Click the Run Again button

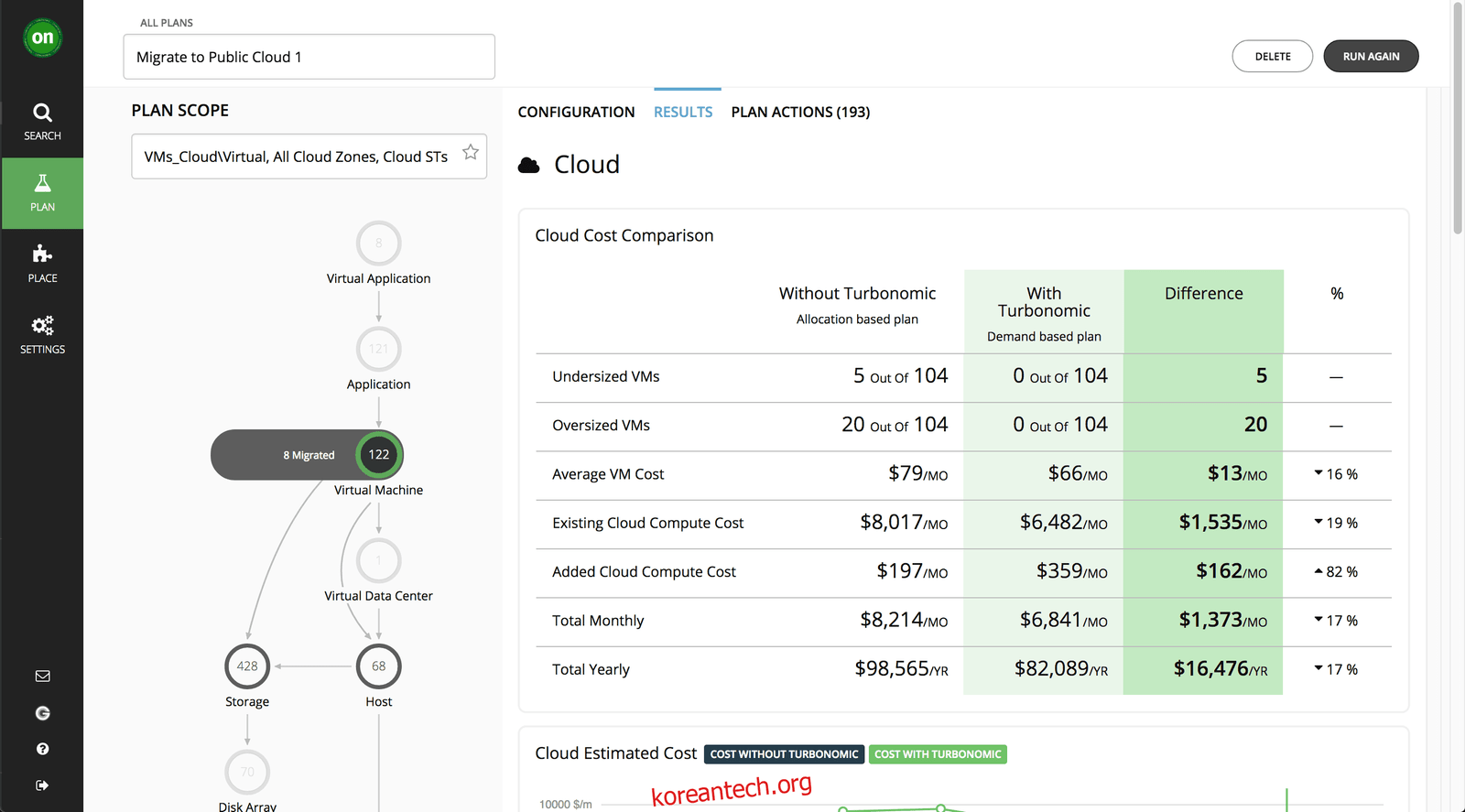click(1371, 57)
